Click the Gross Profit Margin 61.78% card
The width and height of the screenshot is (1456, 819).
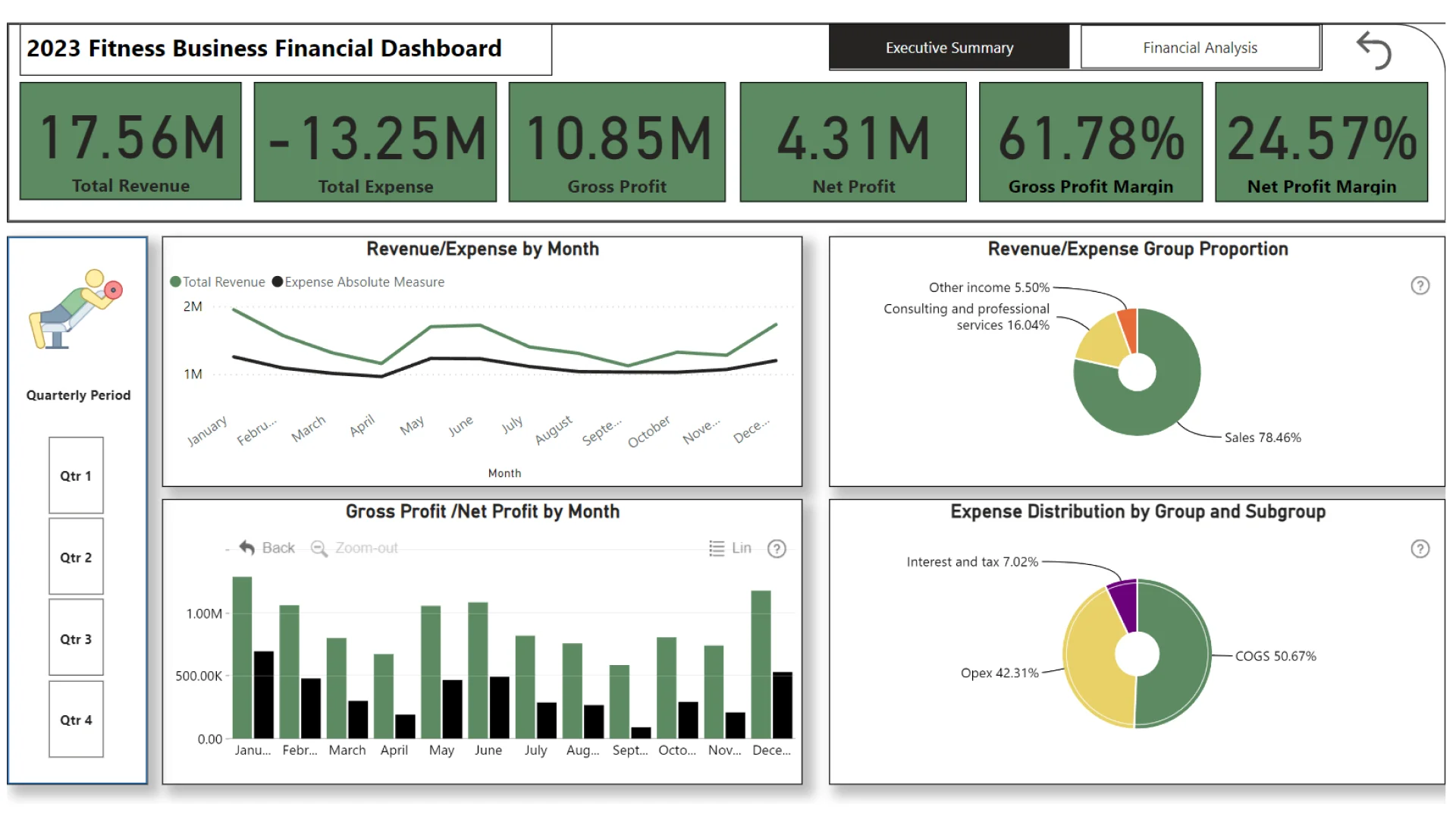tap(1090, 142)
